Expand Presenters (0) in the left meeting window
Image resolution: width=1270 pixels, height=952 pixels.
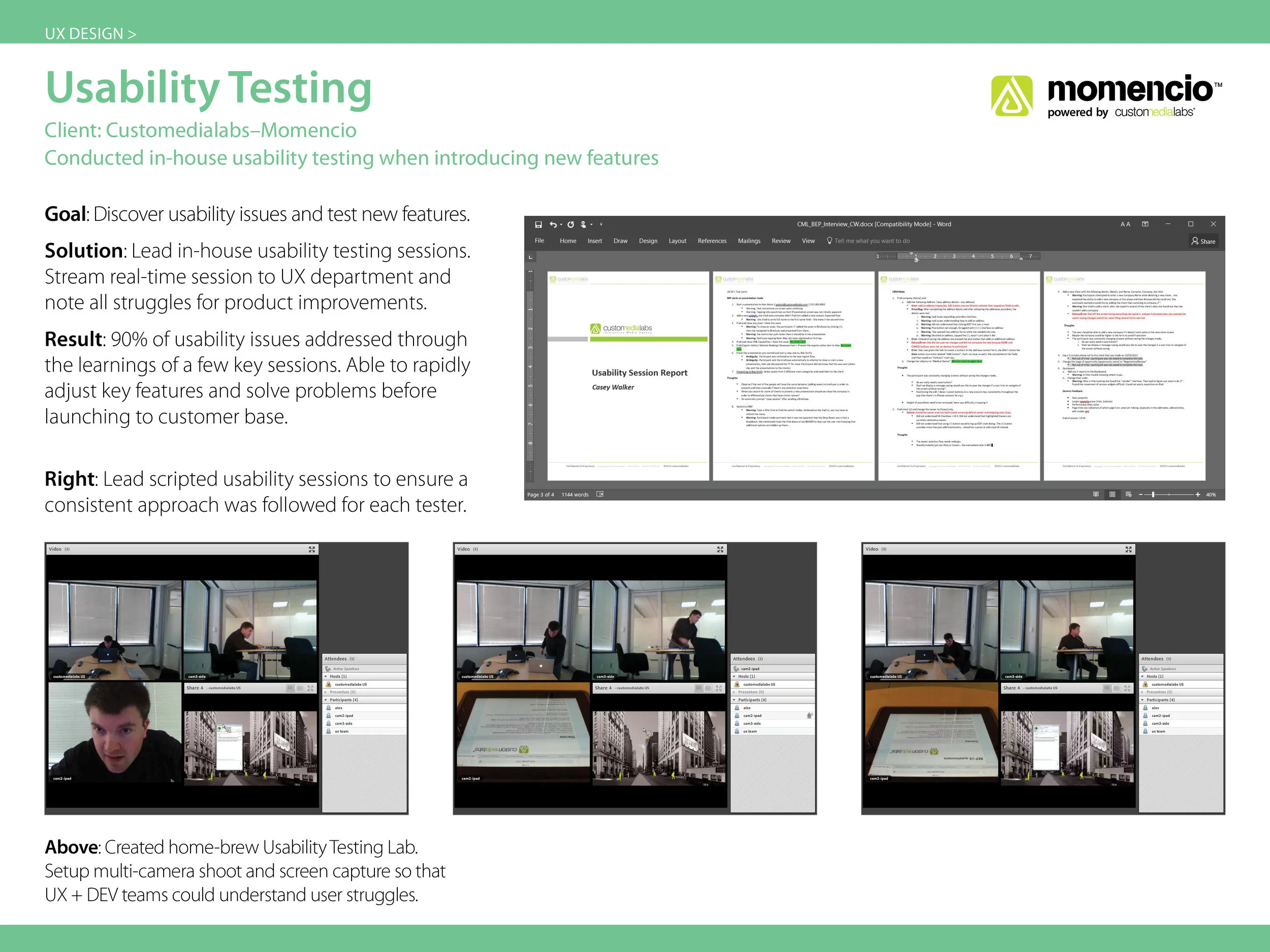click(x=326, y=692)
